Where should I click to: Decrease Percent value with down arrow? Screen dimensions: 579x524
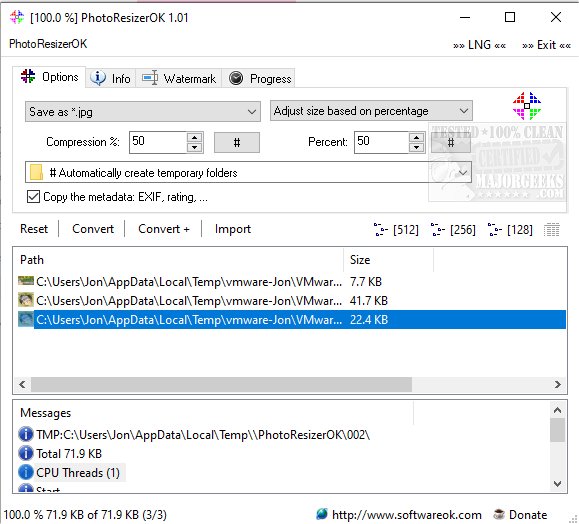point(416,147)
